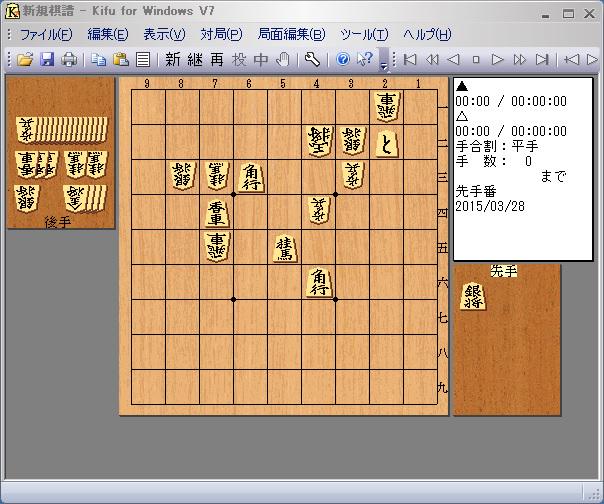Click the date 2015/03/28

(490, 206)
